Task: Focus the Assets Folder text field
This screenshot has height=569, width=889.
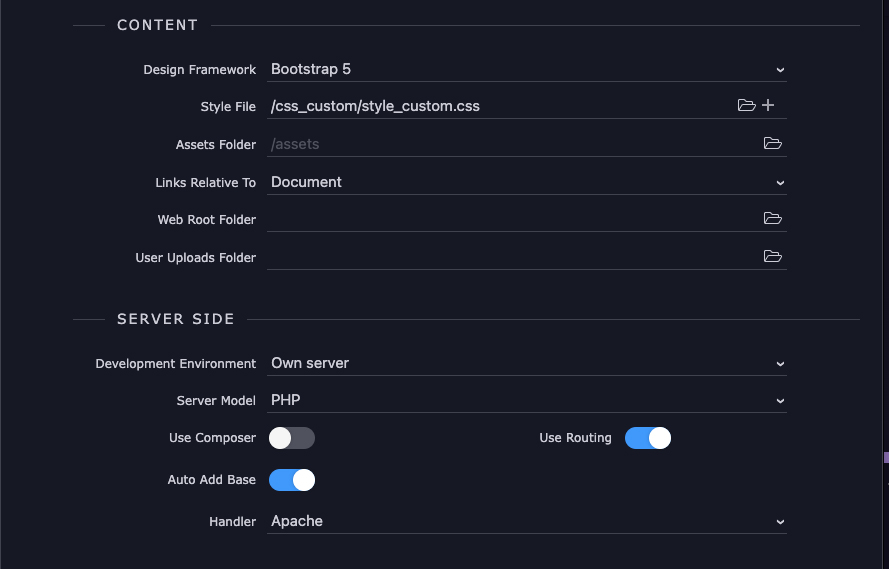Action: pos(514,144)
